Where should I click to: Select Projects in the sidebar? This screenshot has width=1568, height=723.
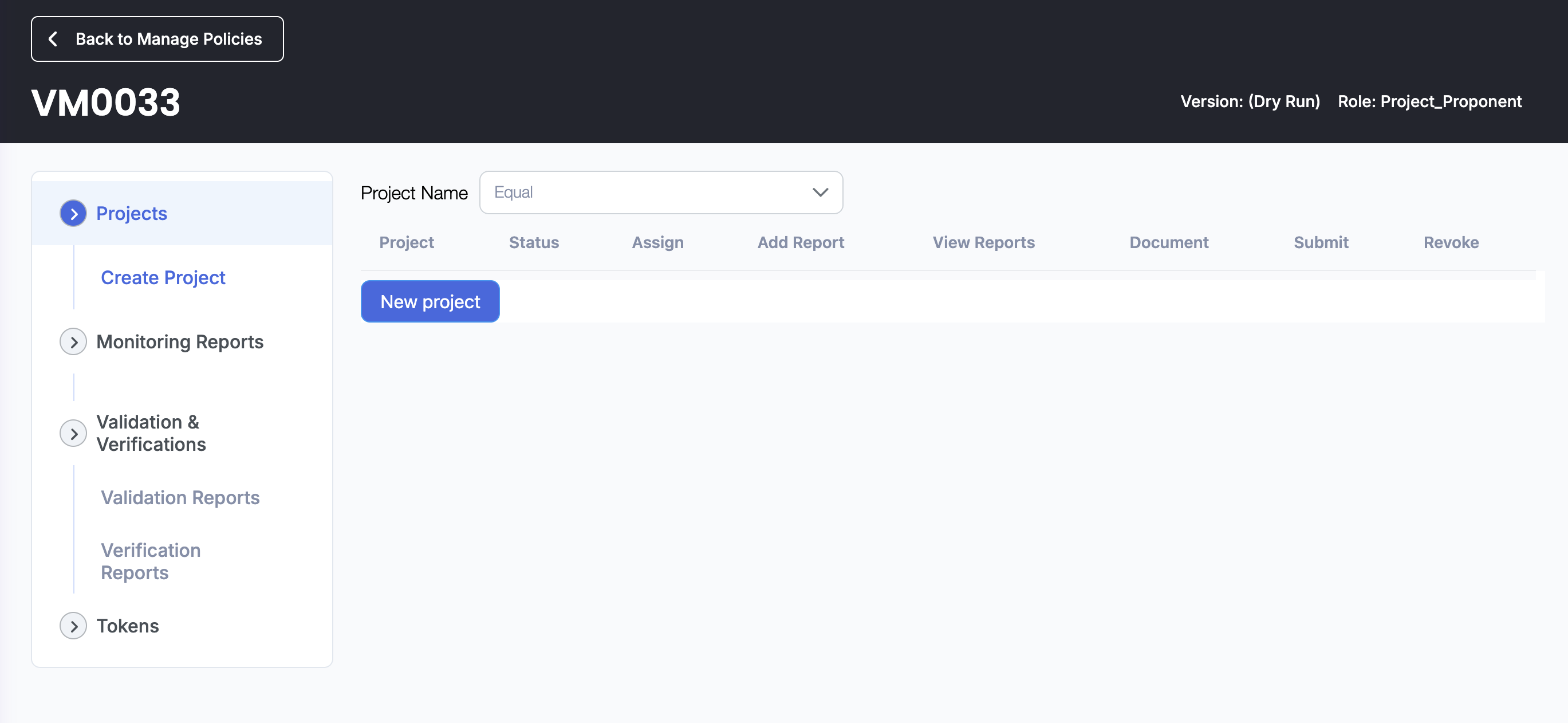tap(132, 213)
